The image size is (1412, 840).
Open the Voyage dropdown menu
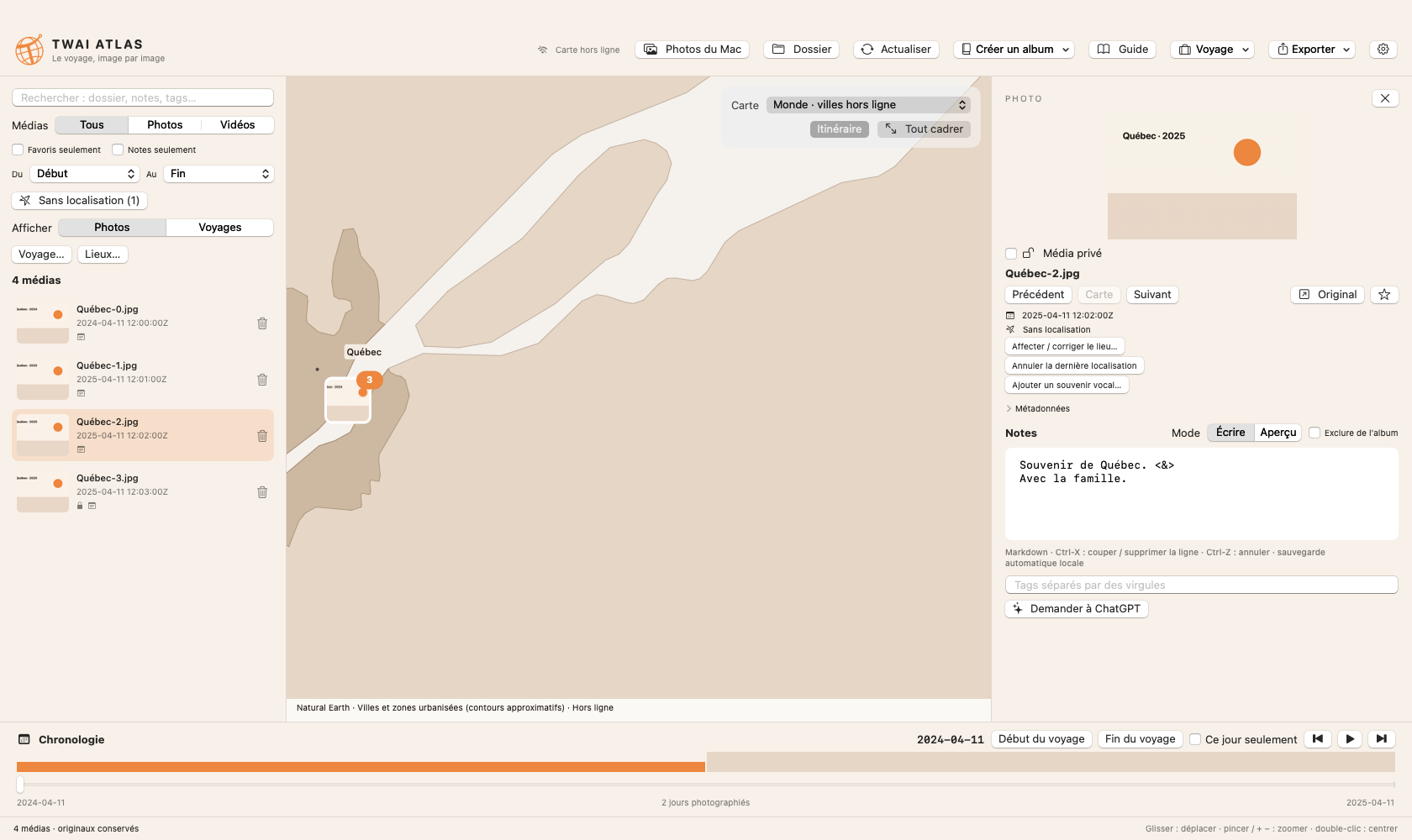click(x=1212, y=50)
